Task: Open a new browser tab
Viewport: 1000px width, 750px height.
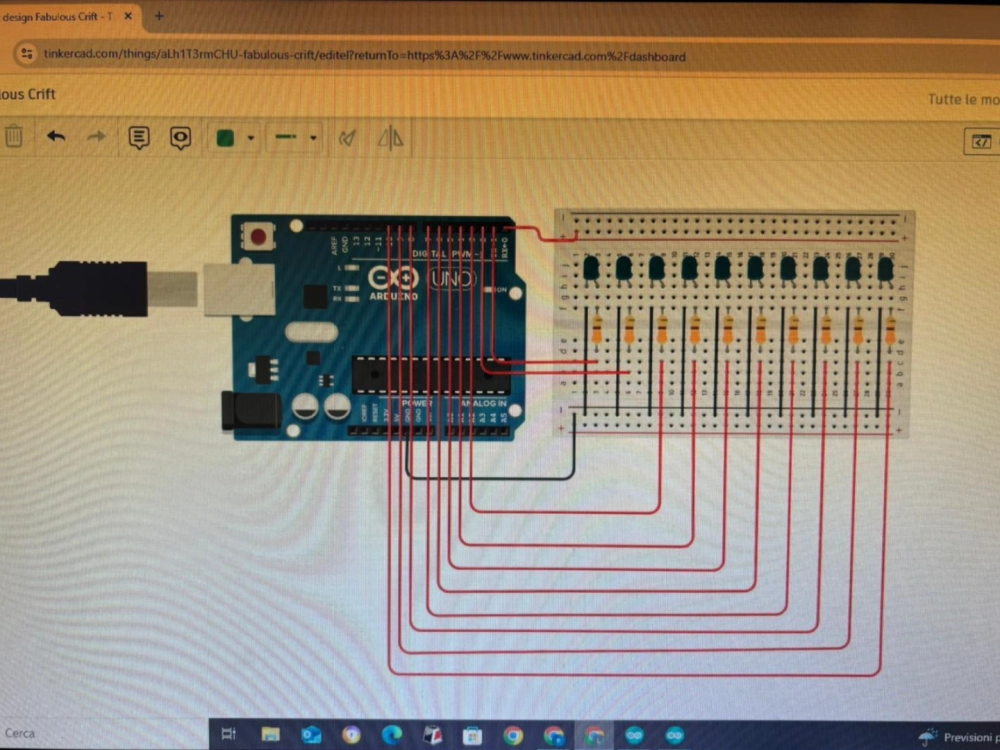Action: tap(159, 16)
